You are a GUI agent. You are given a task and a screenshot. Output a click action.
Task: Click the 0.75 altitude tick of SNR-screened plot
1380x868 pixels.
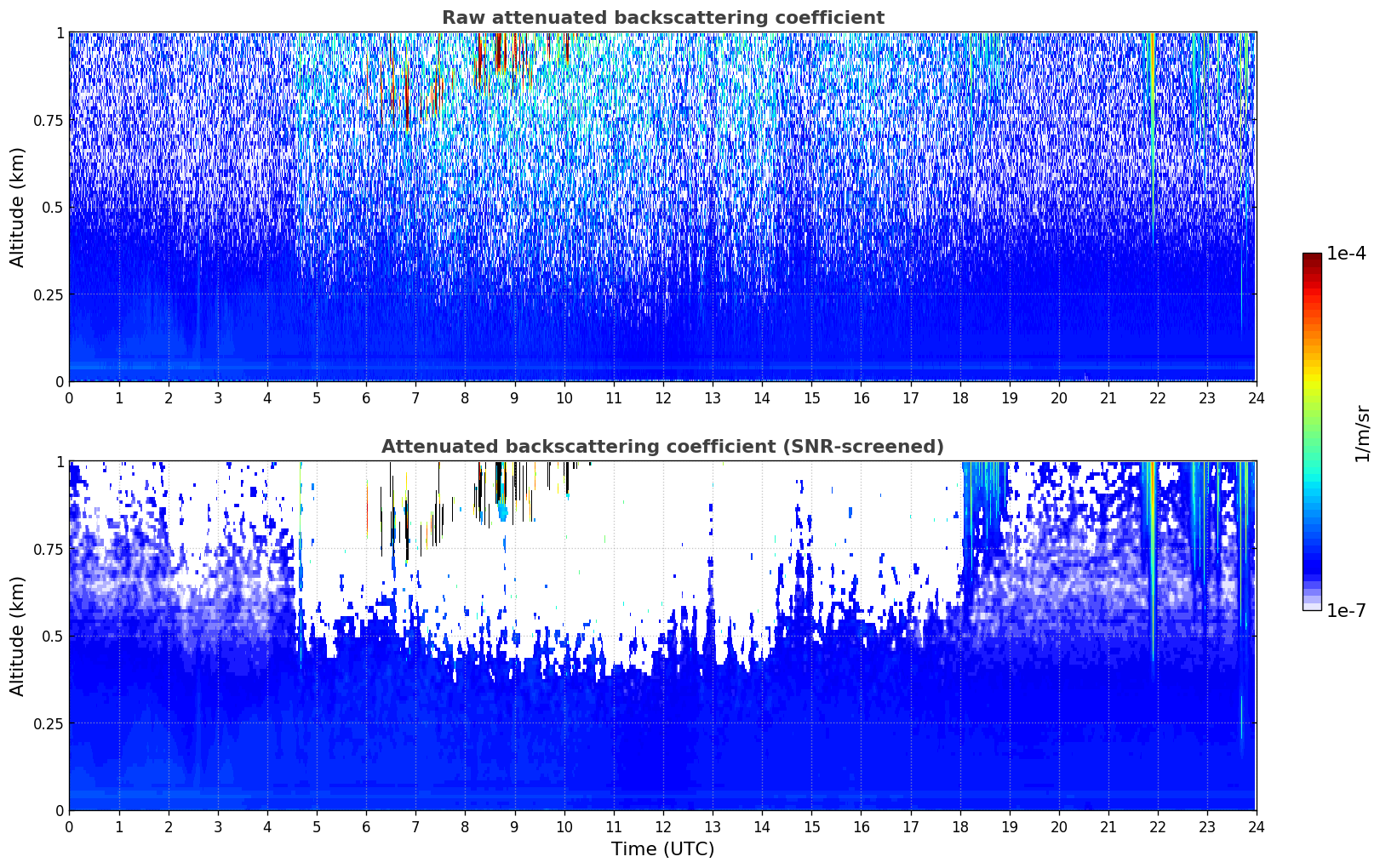pyautogui.click(x=48, y=549)
